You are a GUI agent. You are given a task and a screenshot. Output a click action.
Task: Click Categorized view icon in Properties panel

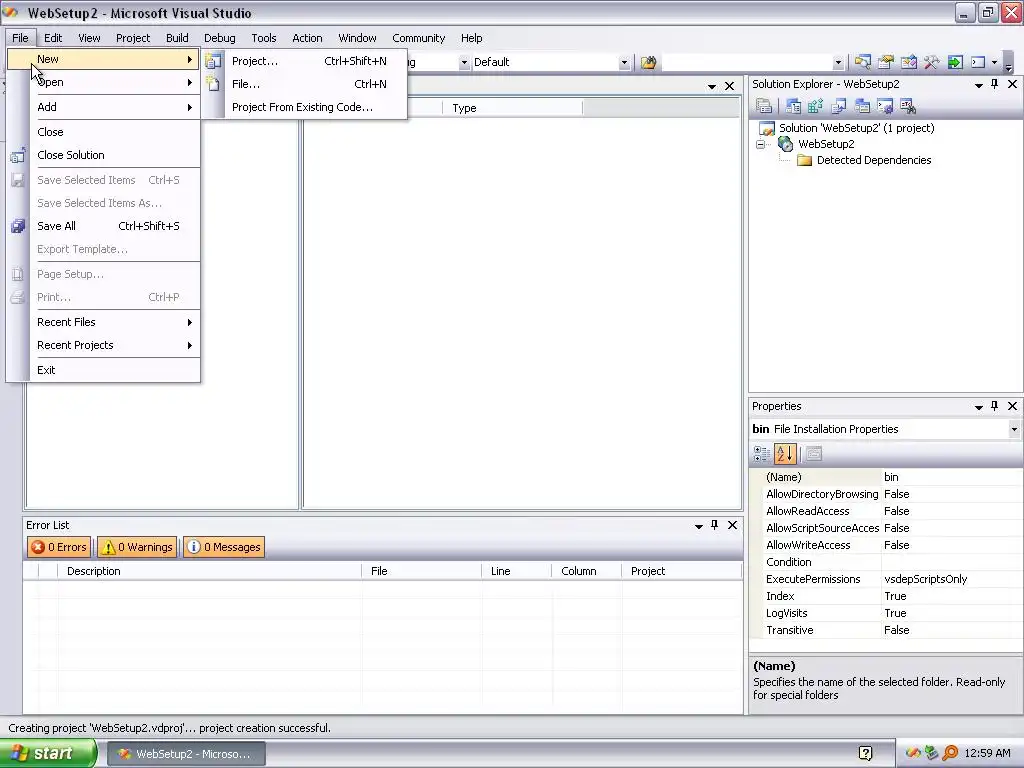pyautogui.click(x=761, y=453)
